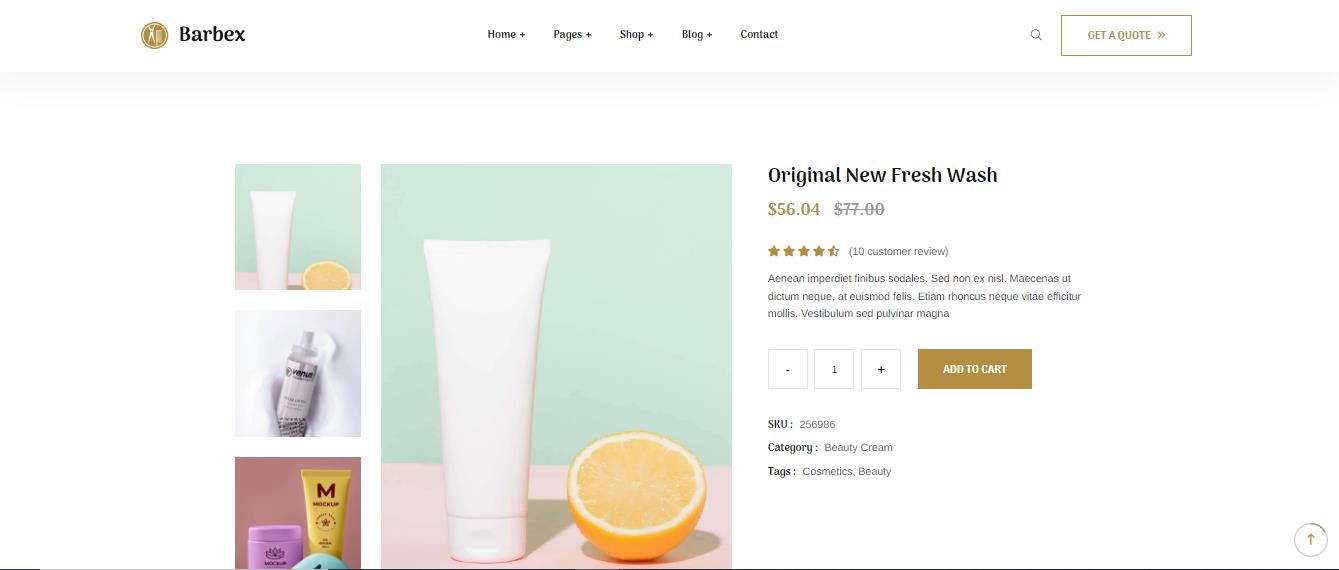Click the Cosmetics tag link
1339x570 pixels.
(x=827, y=472)
